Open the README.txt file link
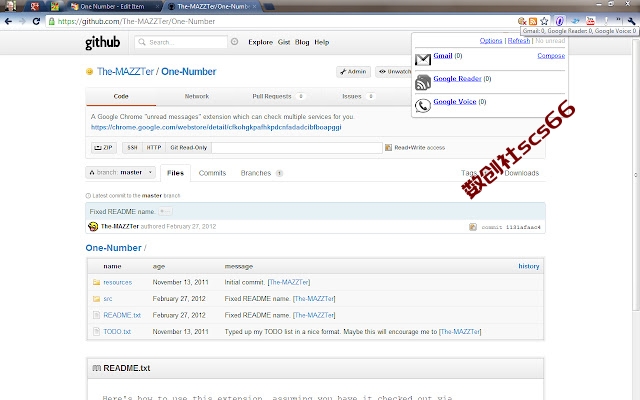Viewport: 640px width, 400px height. 122,315
